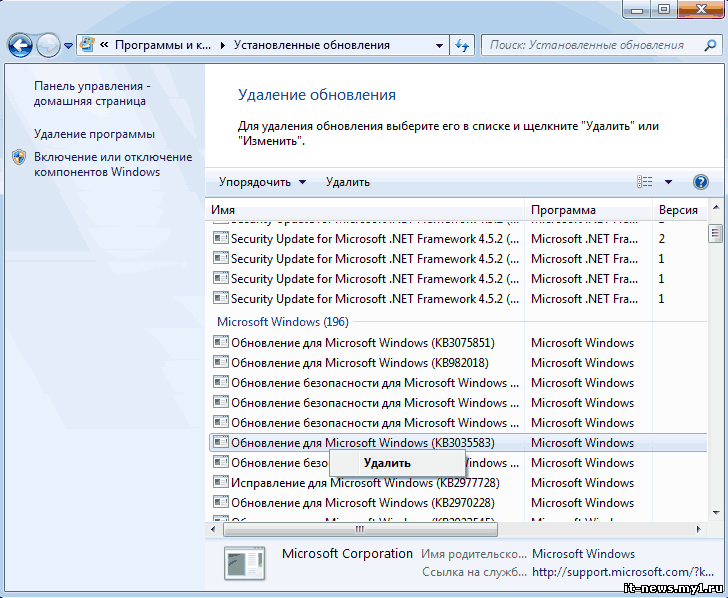Collapse the 'Microsoft Windows (196)' group header
The height and width of the screenshot is (598, 728).
click(x=283, y=322)
